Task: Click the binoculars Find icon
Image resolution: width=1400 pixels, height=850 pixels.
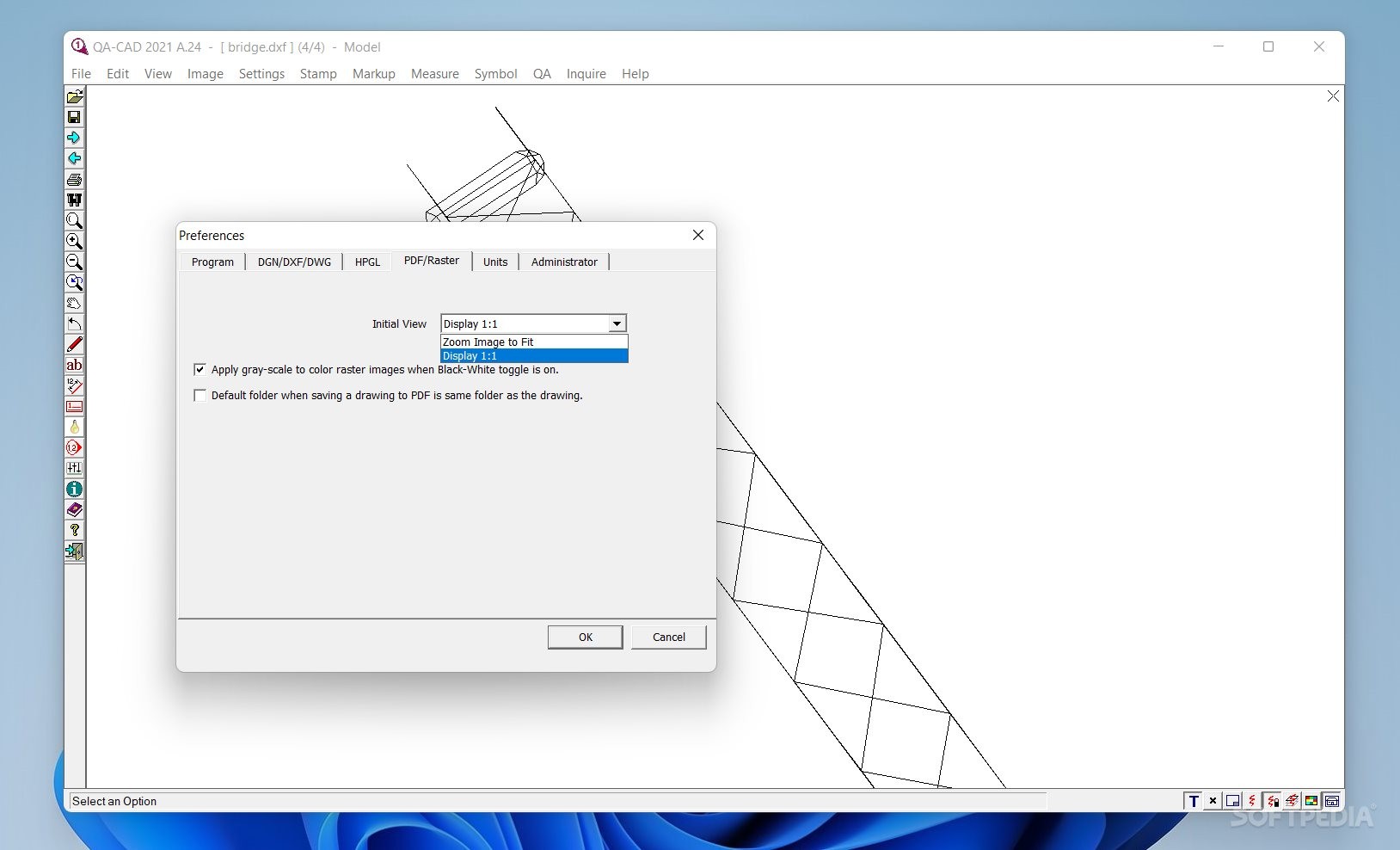Action: (75, 200)
